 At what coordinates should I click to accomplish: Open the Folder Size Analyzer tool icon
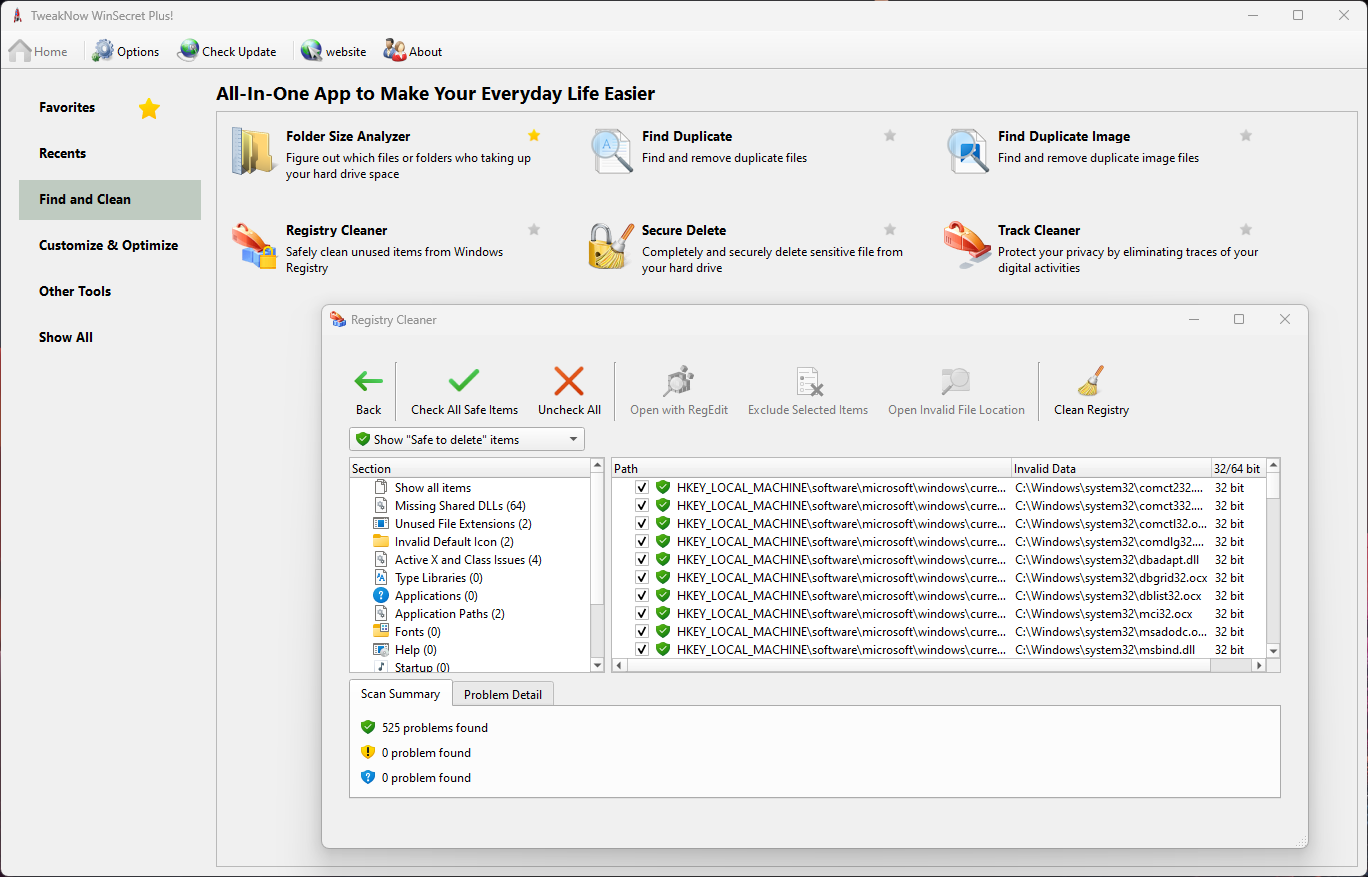point(252,152)
